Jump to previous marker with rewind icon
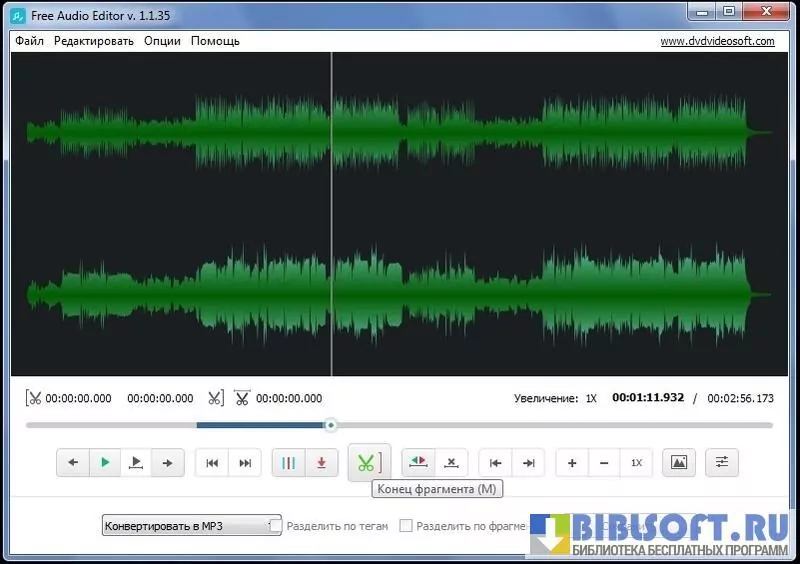This screenshot has width=800, height=564. click(212, 463)
